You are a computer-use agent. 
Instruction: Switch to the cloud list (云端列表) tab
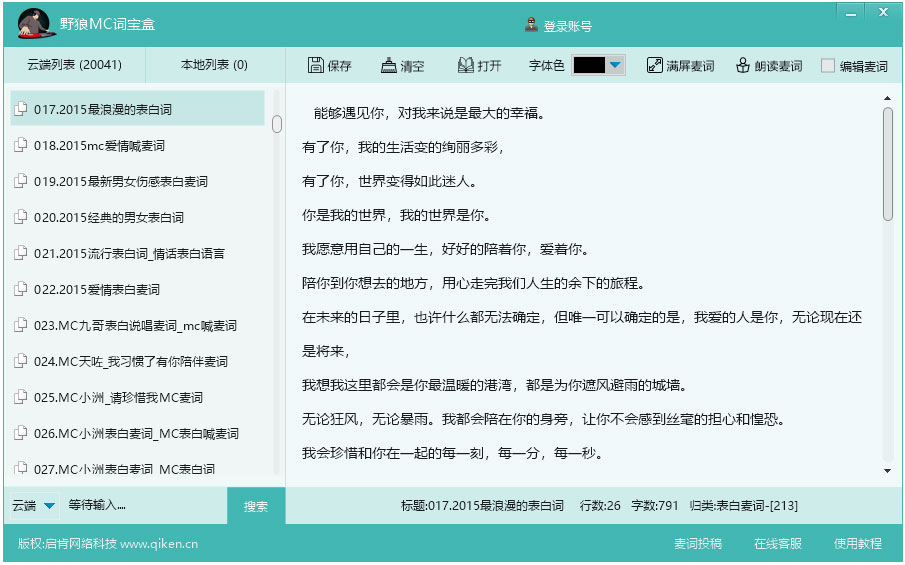(75, 65)
